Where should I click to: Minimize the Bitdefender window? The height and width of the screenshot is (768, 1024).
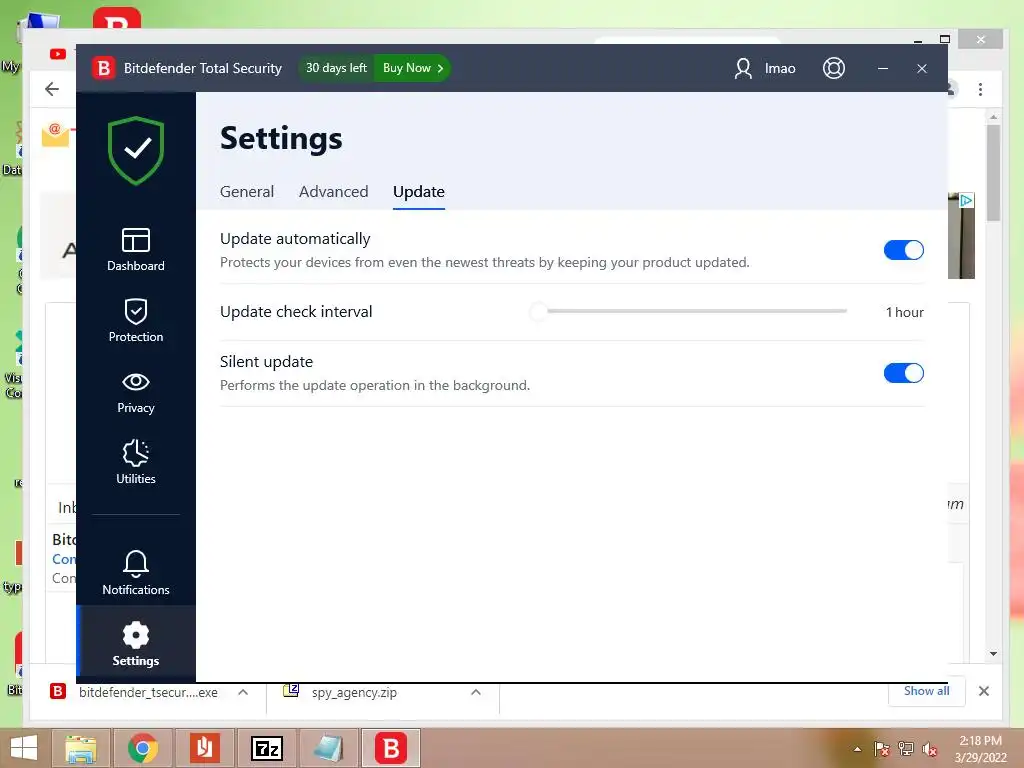point(883,68)
